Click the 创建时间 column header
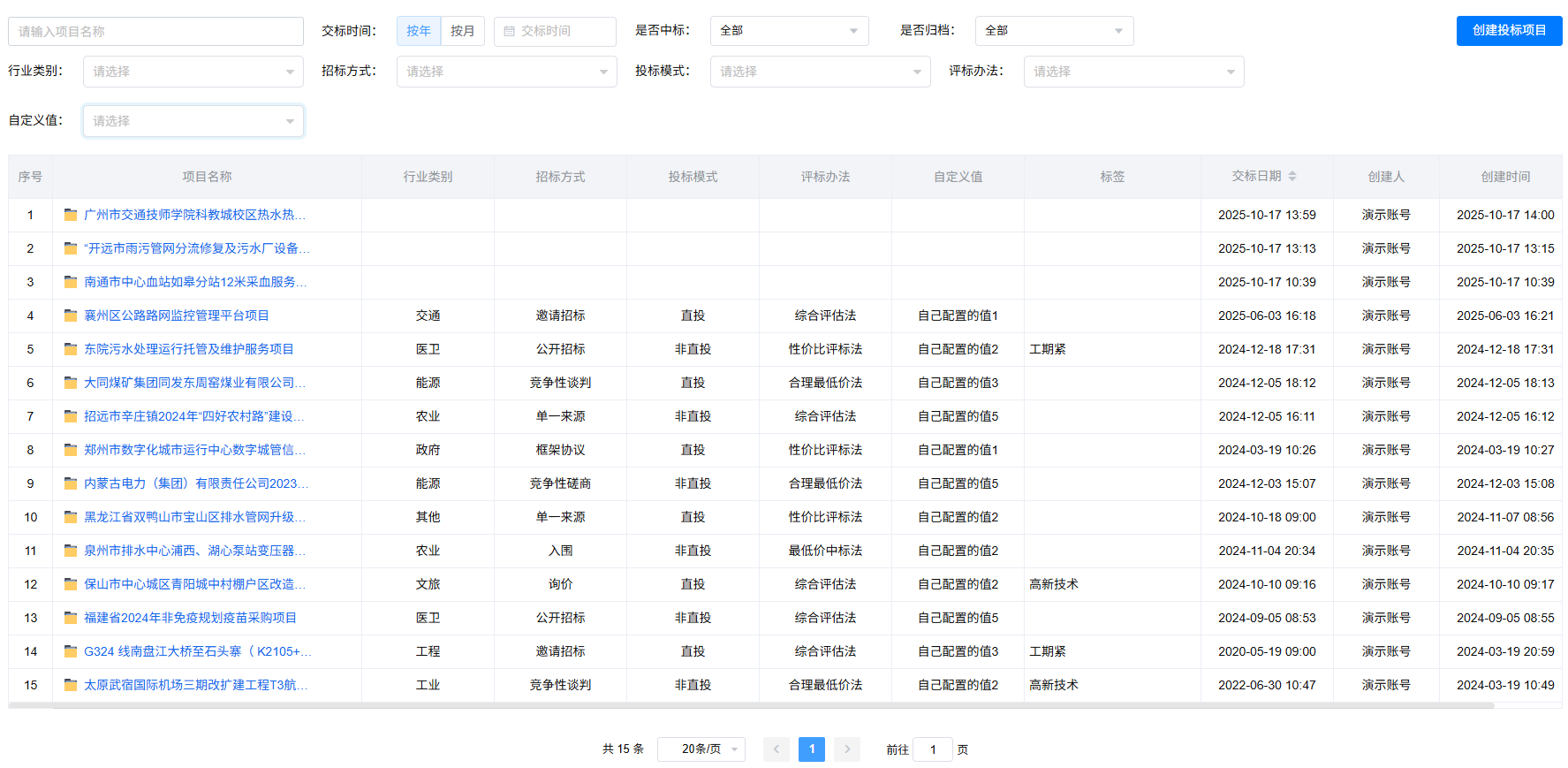Screen dimensions: 1568x768 [x=1504, y=177]
